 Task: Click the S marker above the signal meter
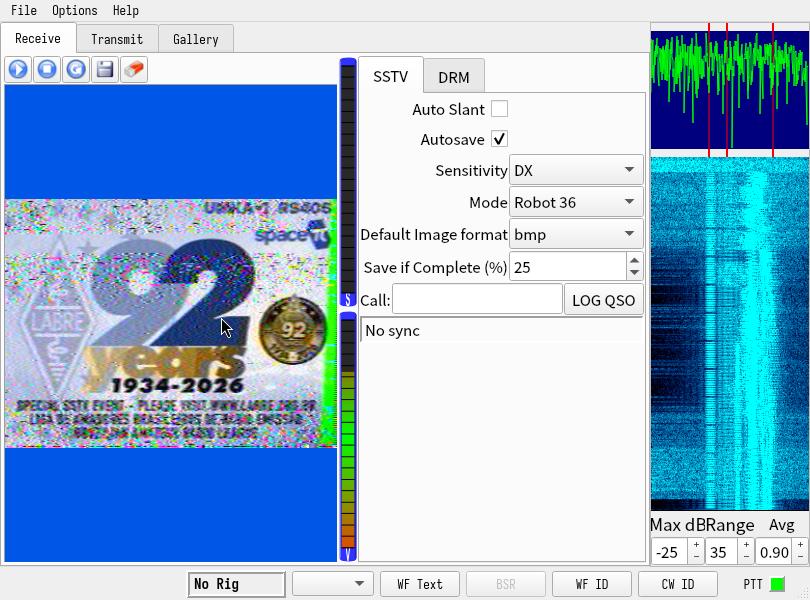[x=346, y=296]
